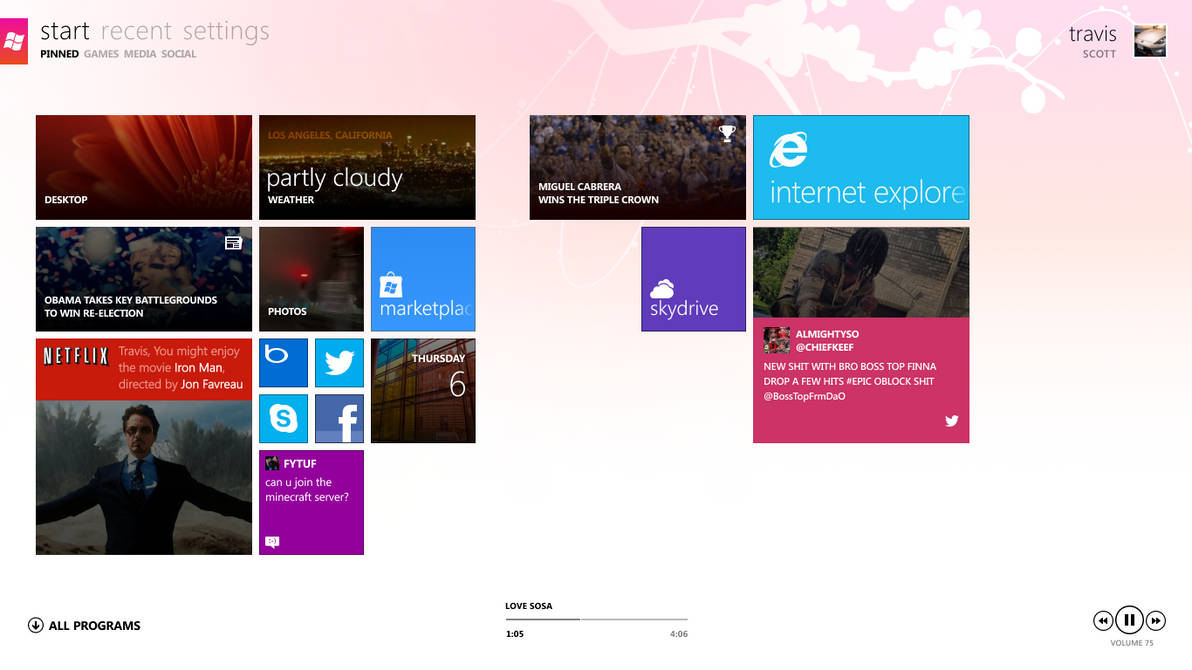
Task: Skip to the next track
Action: pos(1156,620)
